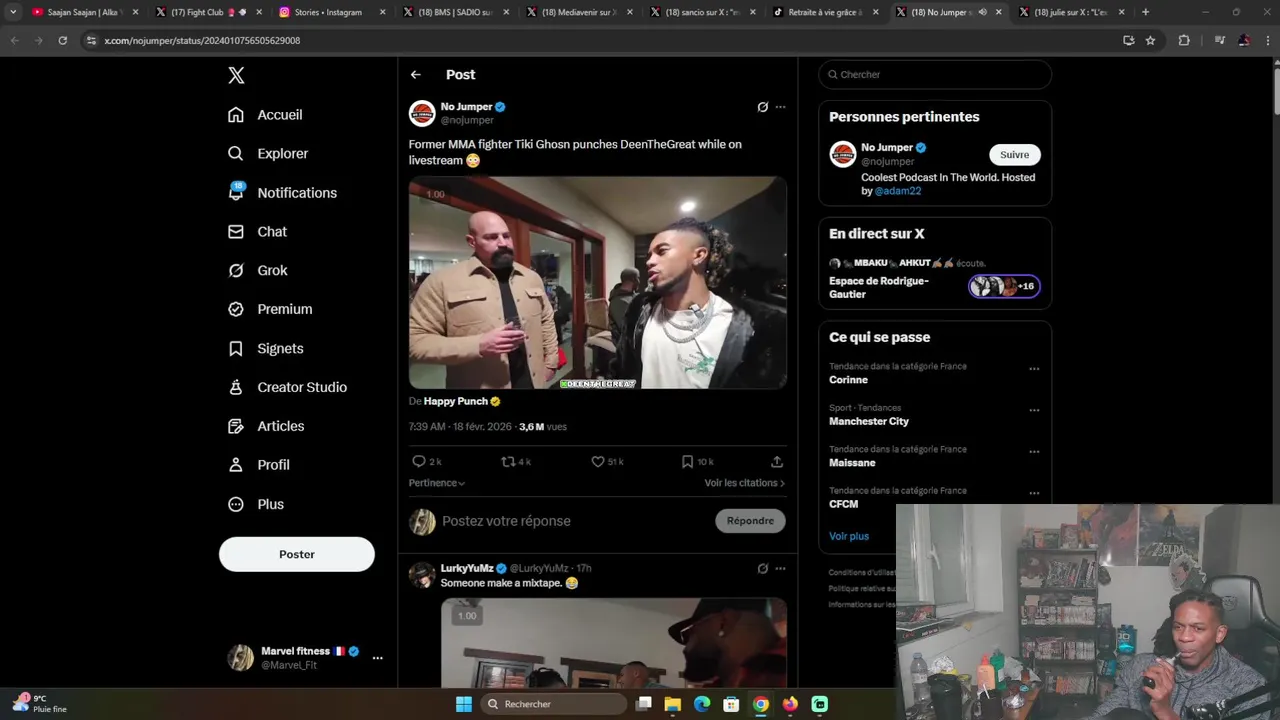Viewport: 1280px width, 720px height.
Task: Click the Windows Rechercher taskbar search box
Action: click(553, 704)
